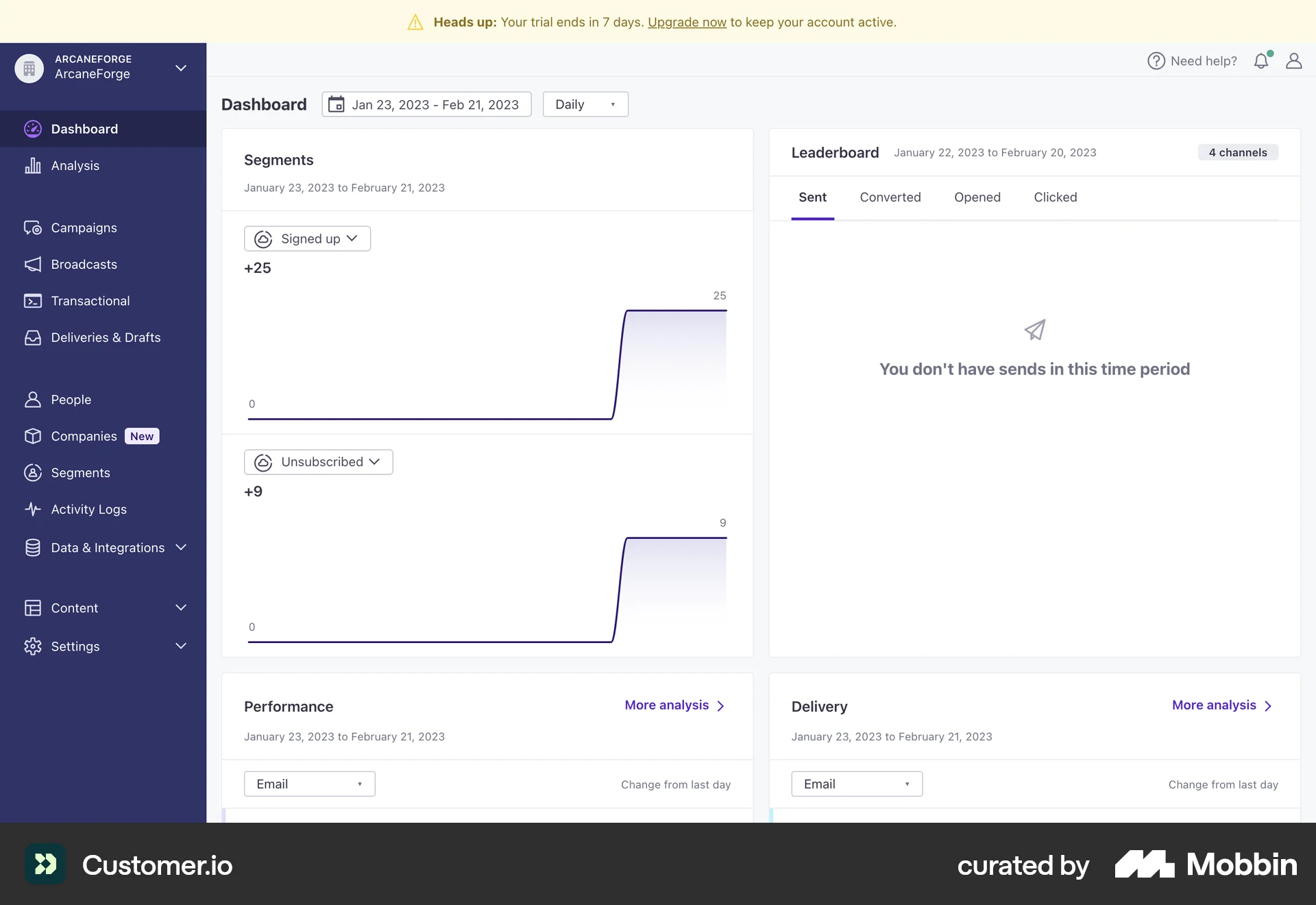
Task: Open the Segments panel from the sidebar
Action: [80, 472]
